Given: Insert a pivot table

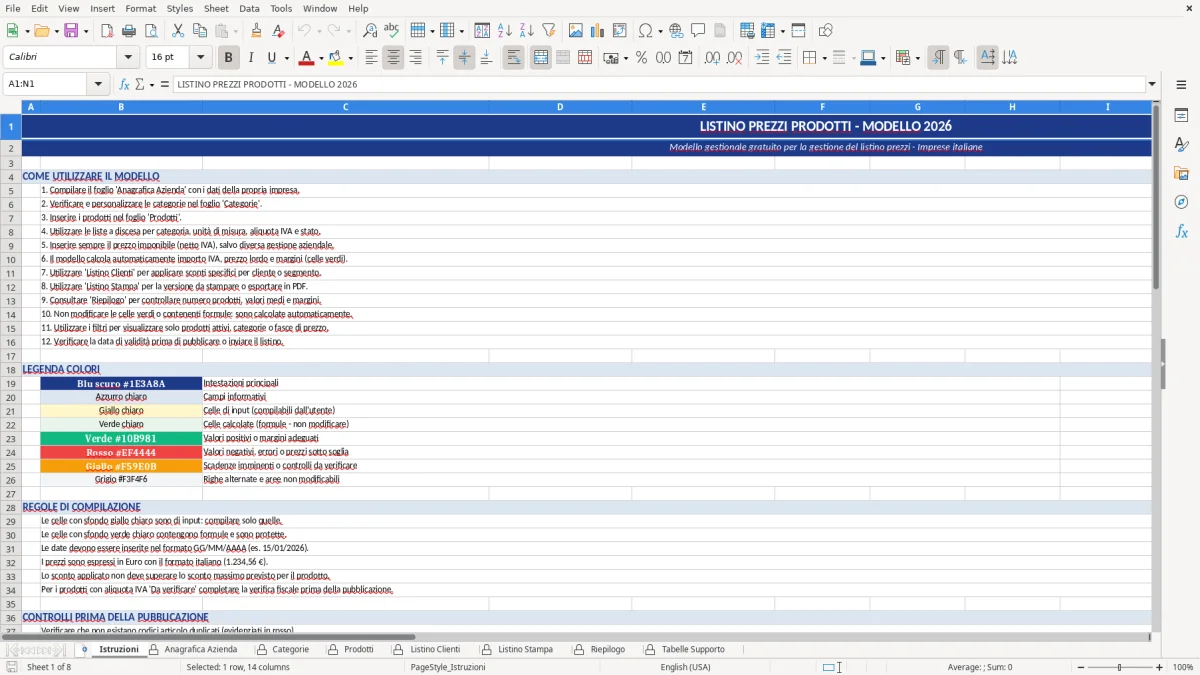Looking at the screenshot, I should pos(619,31).
